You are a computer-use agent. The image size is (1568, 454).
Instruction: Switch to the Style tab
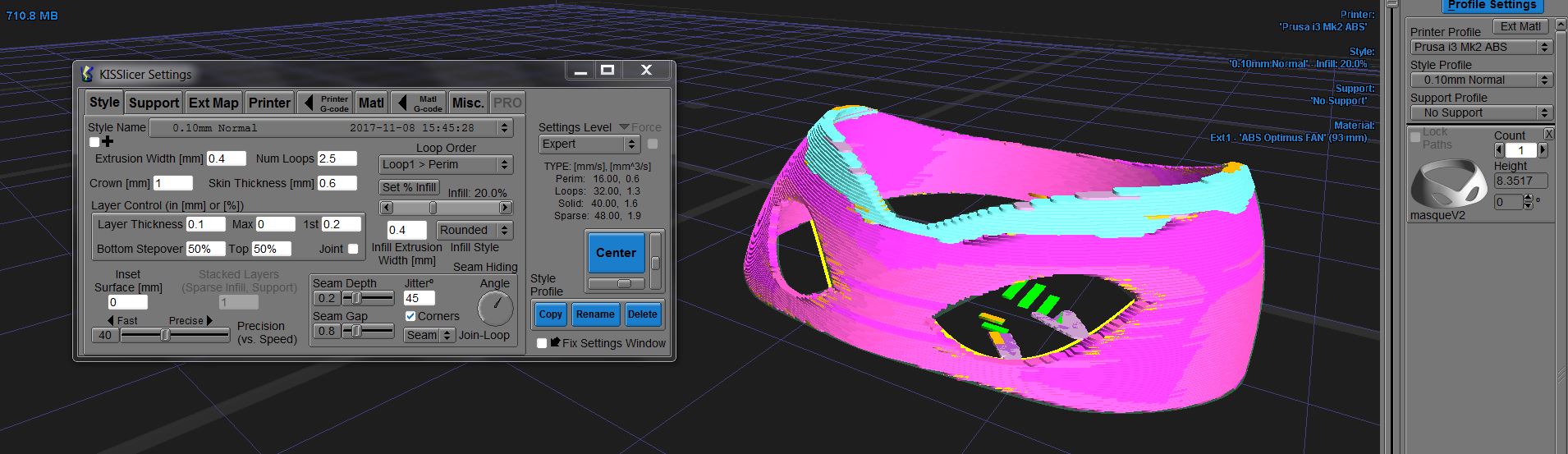(x=104, y=102)
